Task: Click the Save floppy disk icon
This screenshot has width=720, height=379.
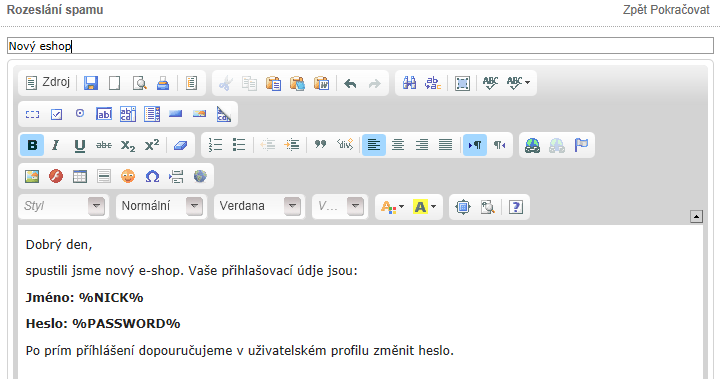Action: [91, 83]
